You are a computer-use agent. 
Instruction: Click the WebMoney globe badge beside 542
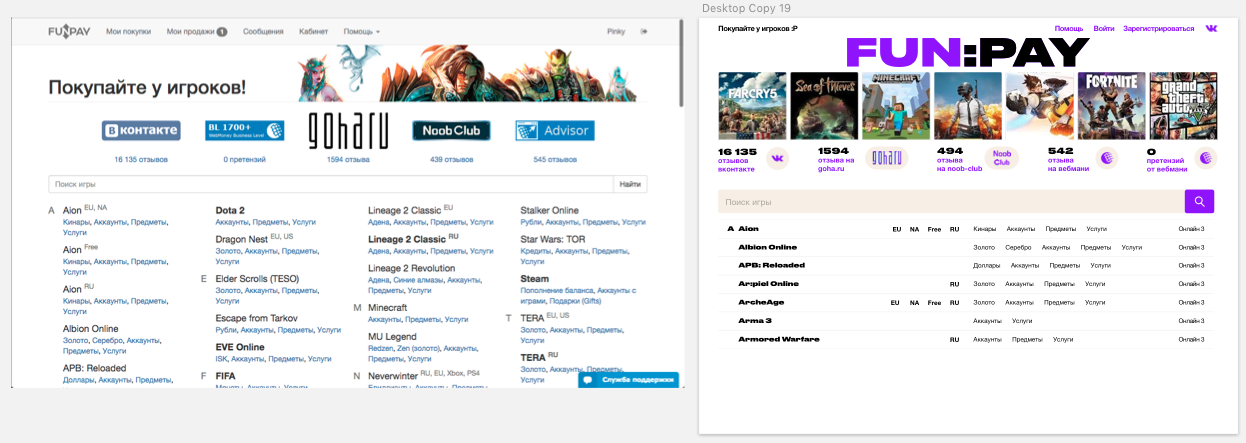[1107, 158]
